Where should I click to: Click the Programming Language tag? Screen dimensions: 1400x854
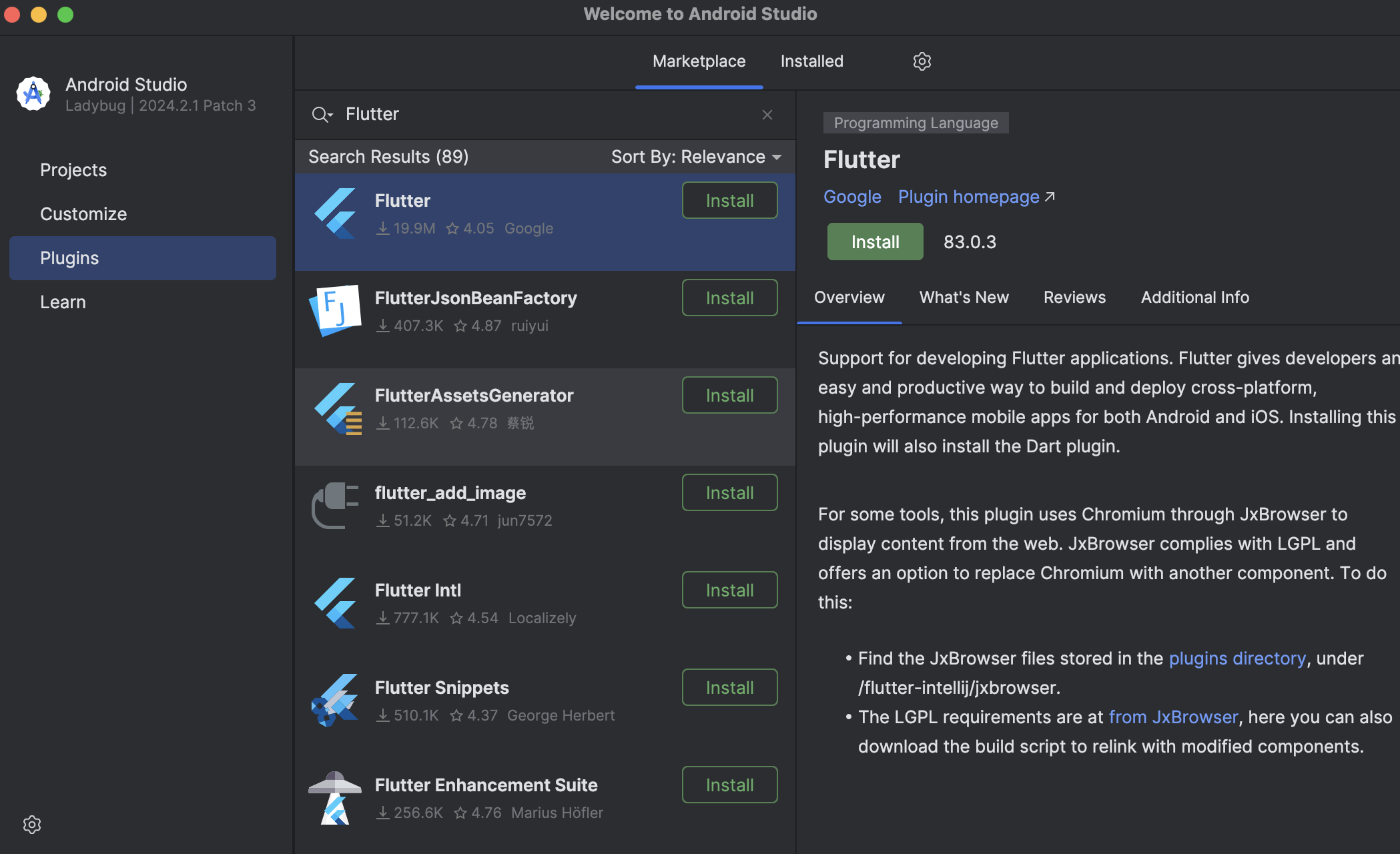pos(916,123)
